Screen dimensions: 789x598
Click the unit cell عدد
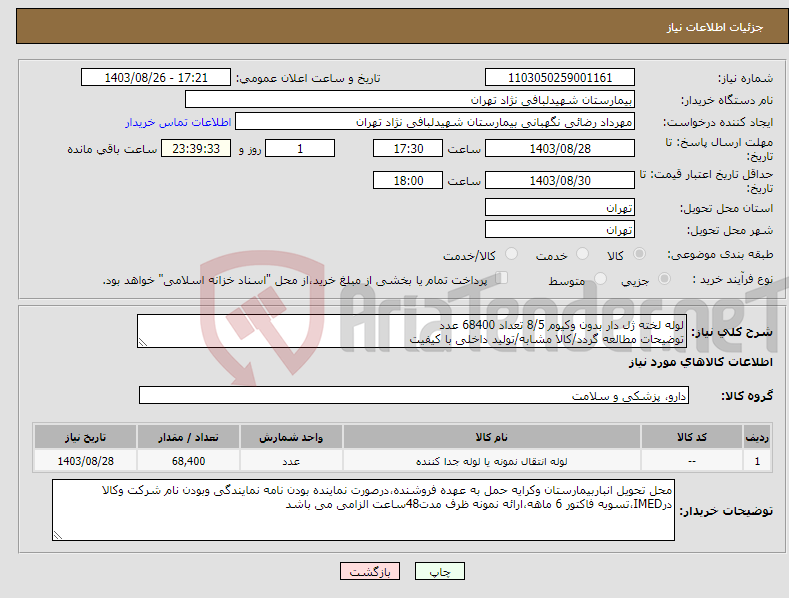click(x=291, y=461)
